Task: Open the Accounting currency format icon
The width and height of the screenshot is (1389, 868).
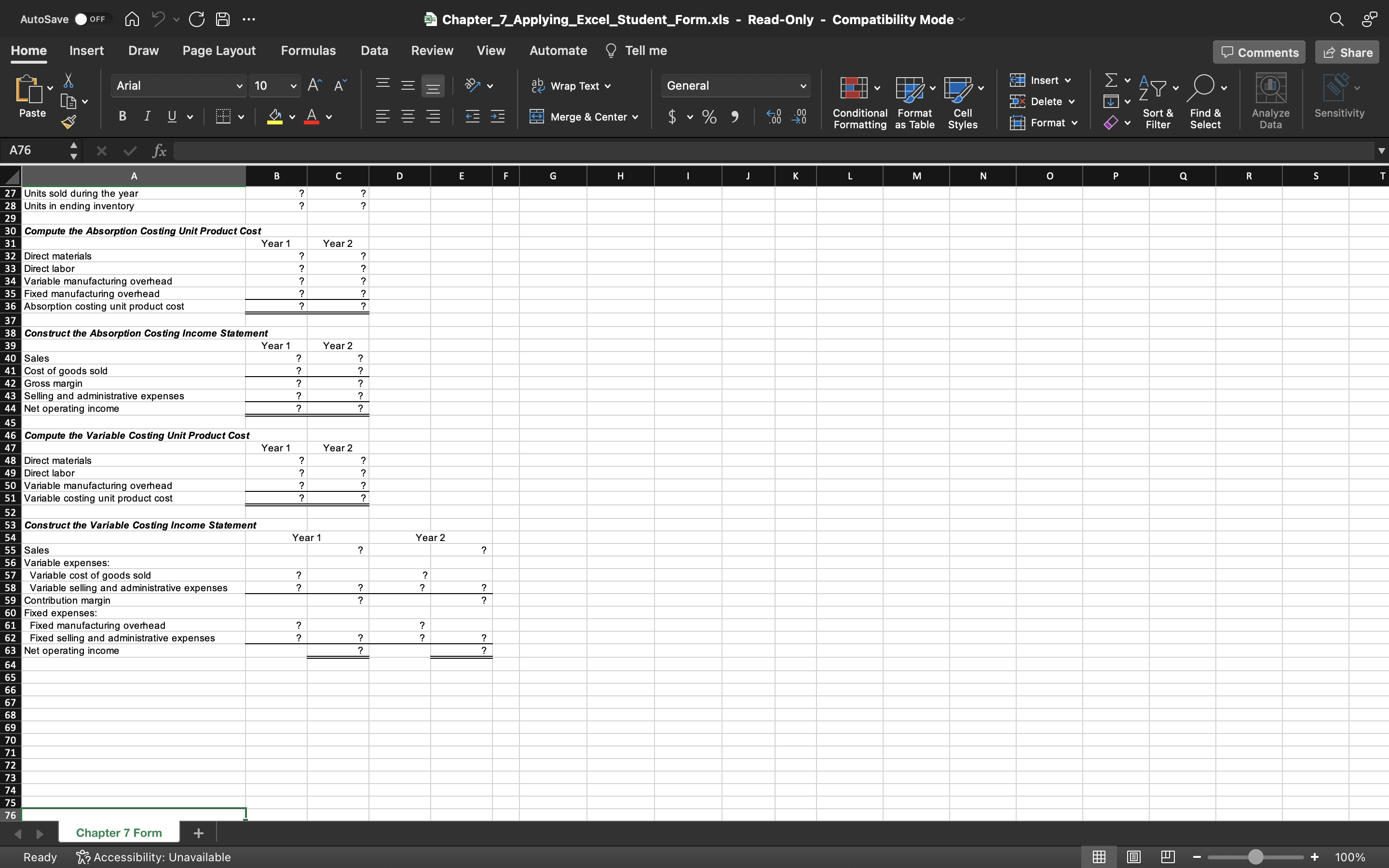Action: tap(672, 117)
